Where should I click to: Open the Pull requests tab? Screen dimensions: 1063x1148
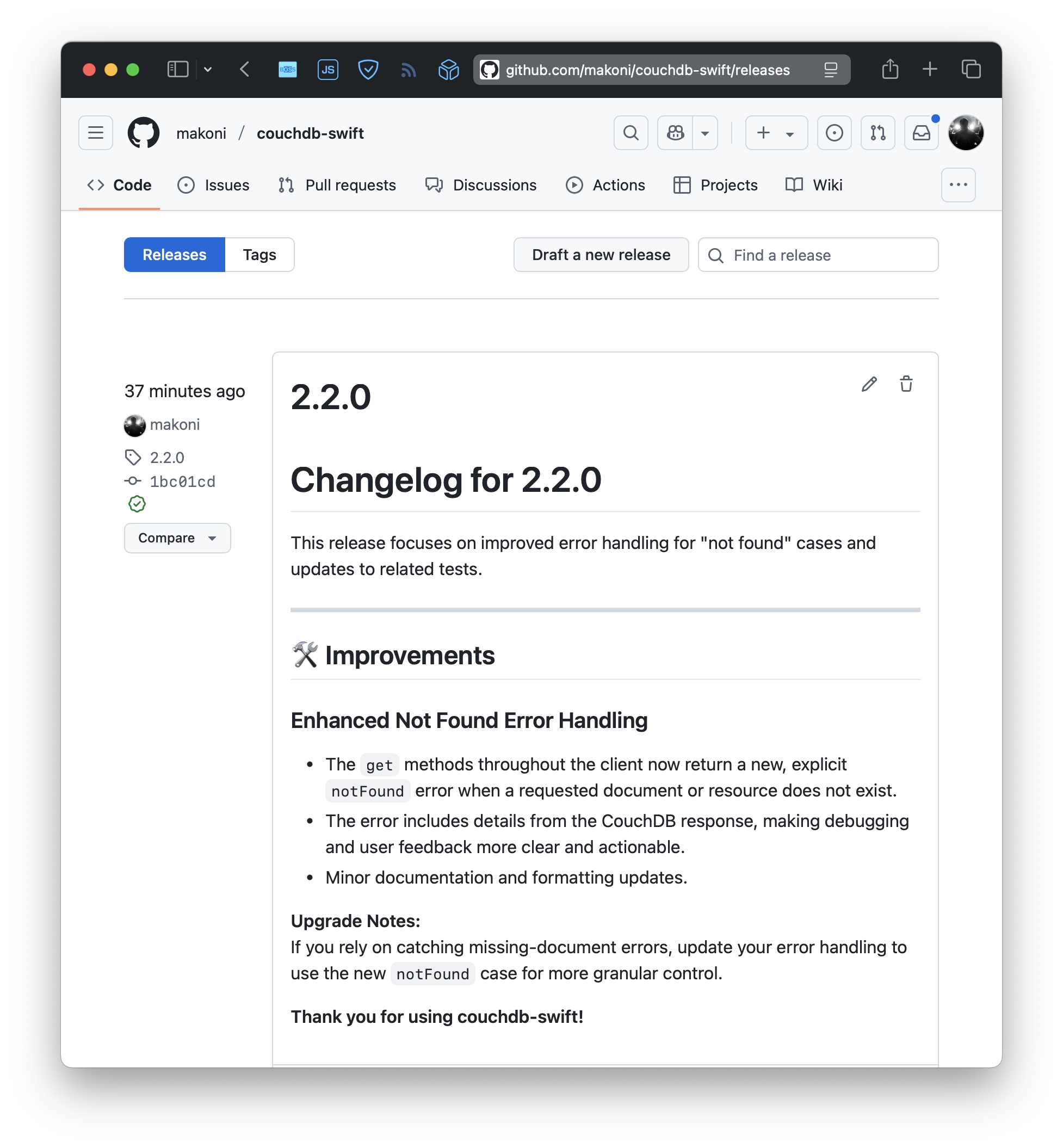337,184
